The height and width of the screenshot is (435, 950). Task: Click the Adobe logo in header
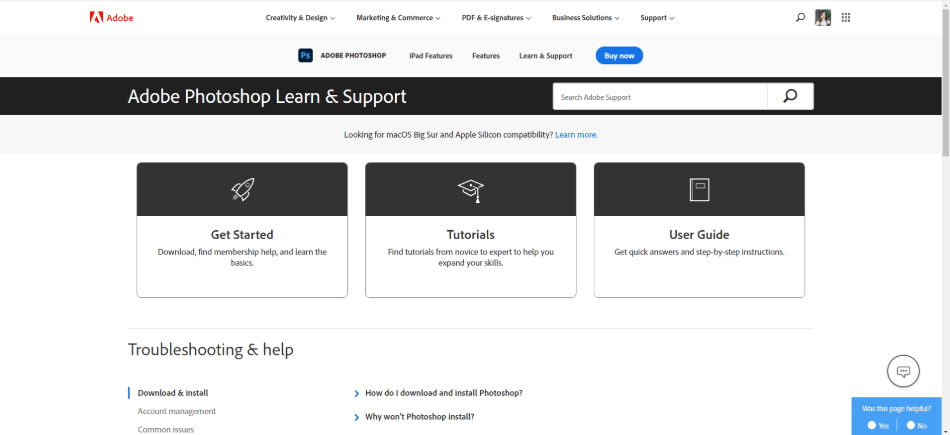coord(111,18)
